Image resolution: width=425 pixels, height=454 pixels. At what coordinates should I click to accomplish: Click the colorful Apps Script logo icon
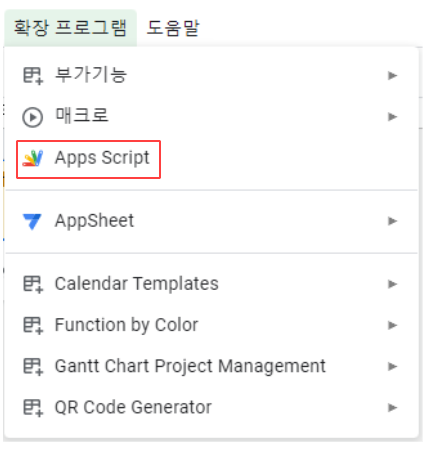pos(33,158)
